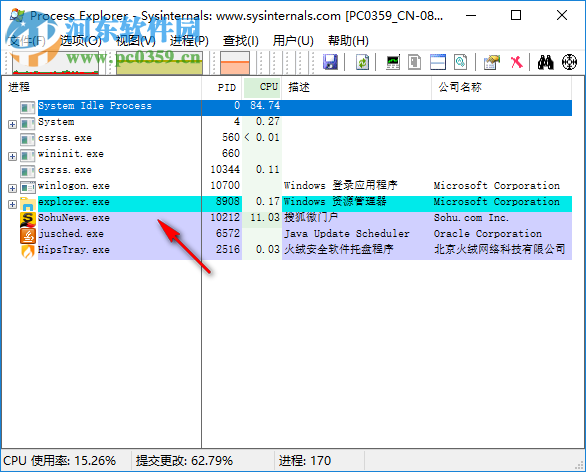
Task: Click the commit history yellow mini graph
Action: click(x=160, y=62)
